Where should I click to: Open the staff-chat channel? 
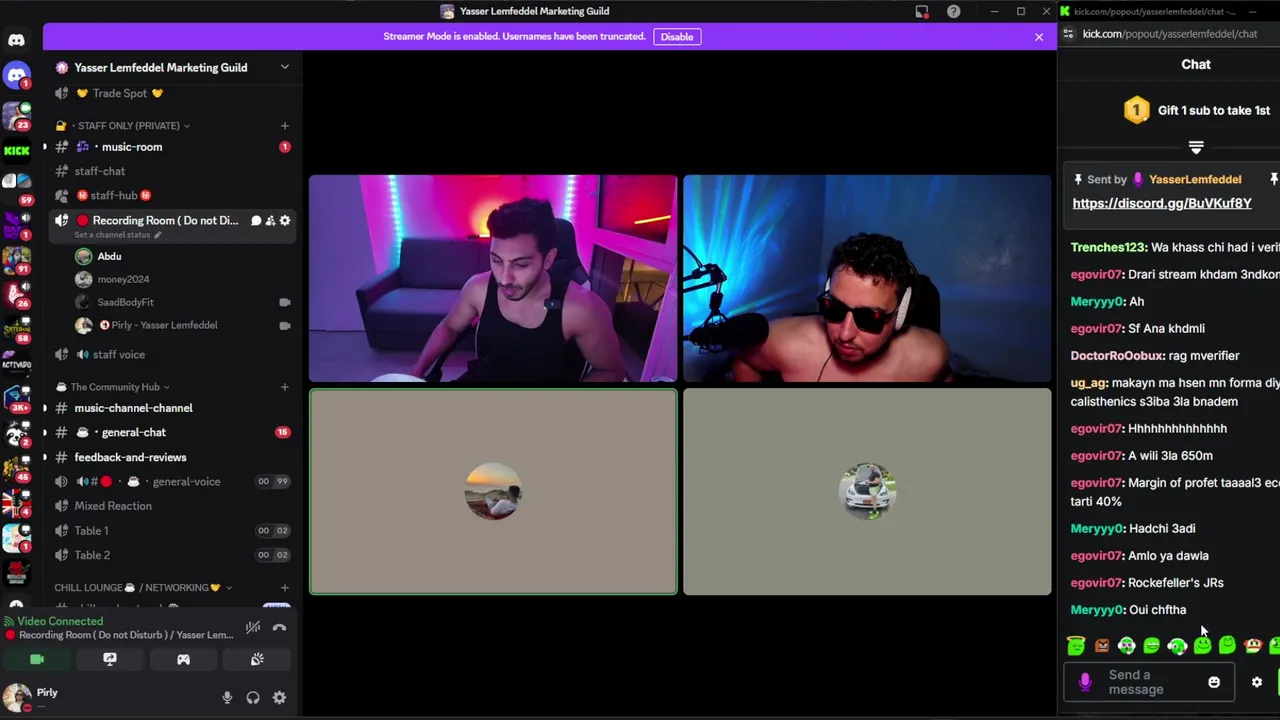(x=170, y=172)
